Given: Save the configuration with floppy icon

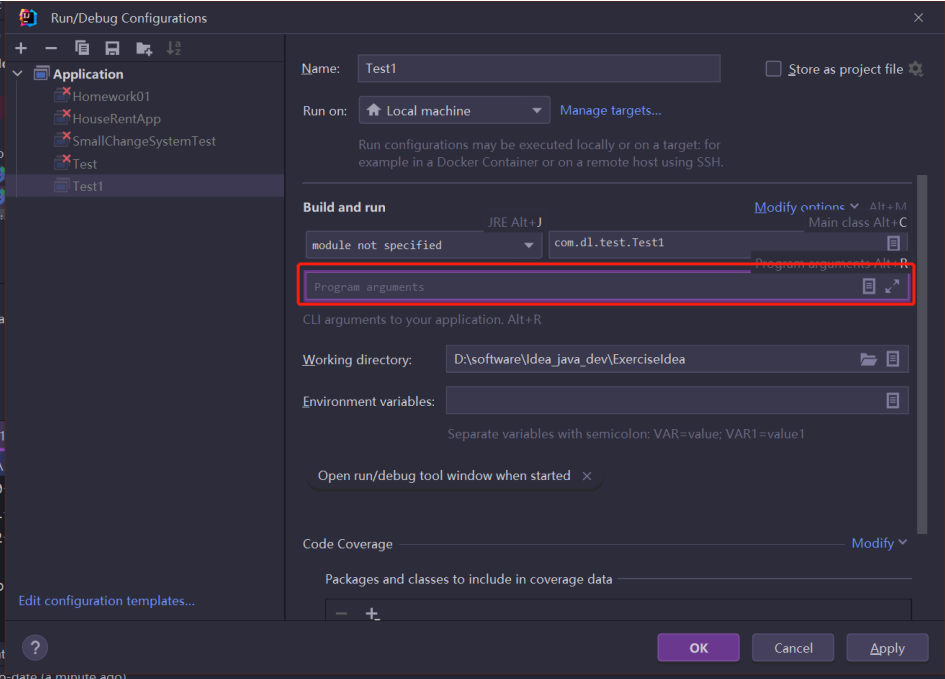Looking at the screenshot, I should tap(112, 48).
